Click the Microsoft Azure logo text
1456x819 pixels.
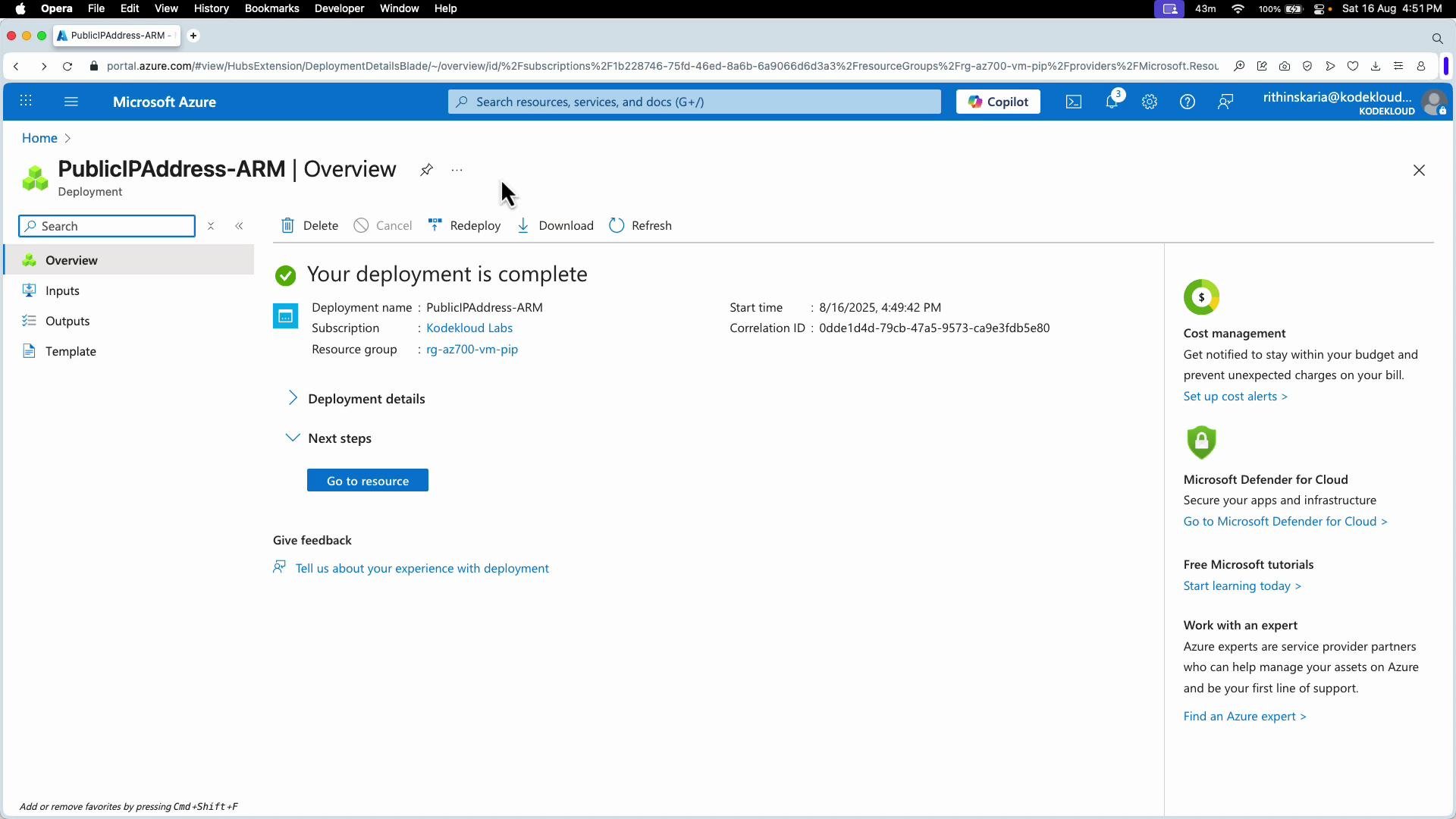(x=165, y=102)
